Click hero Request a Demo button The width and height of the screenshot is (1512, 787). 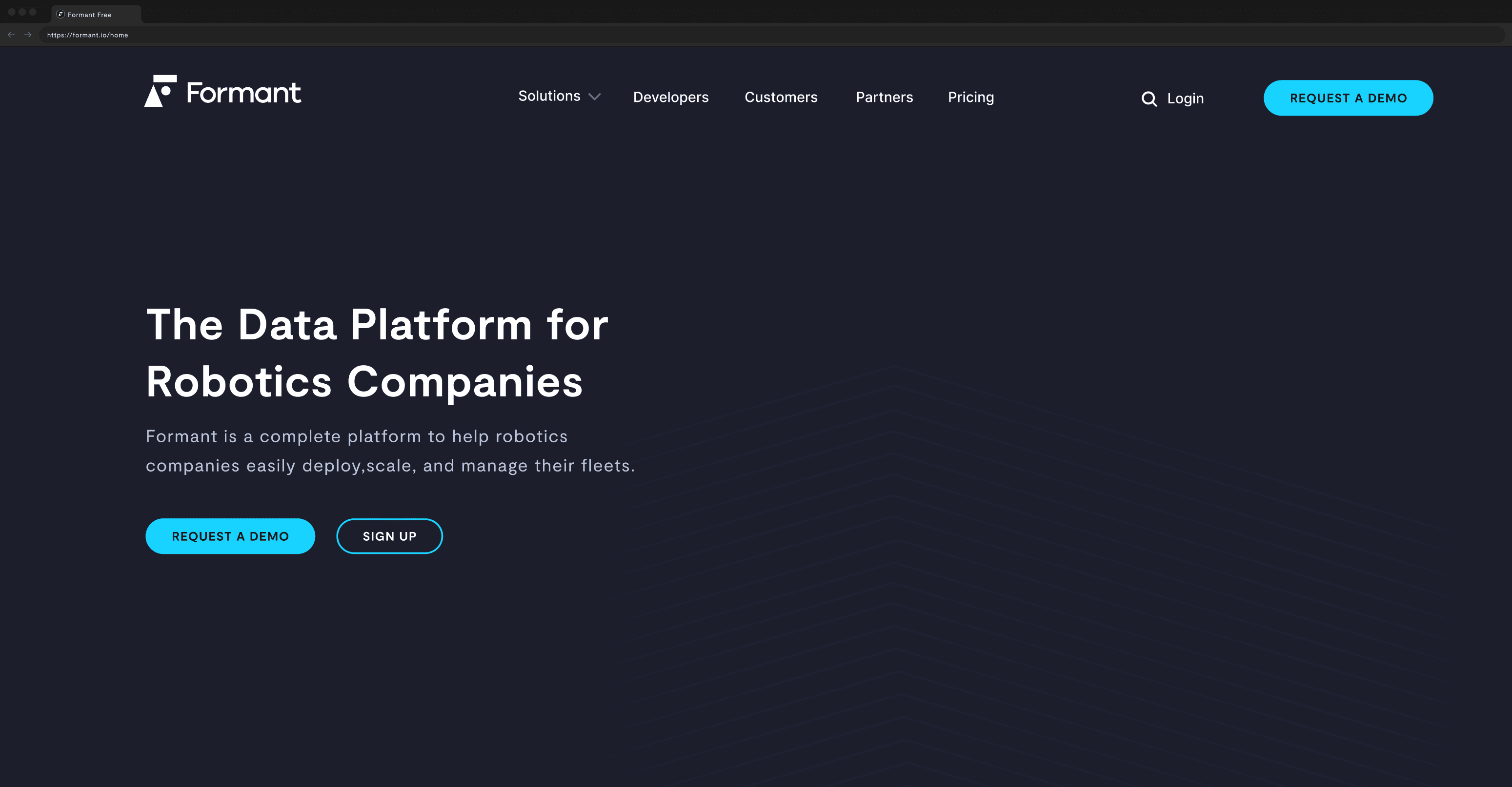coord(230,536)
